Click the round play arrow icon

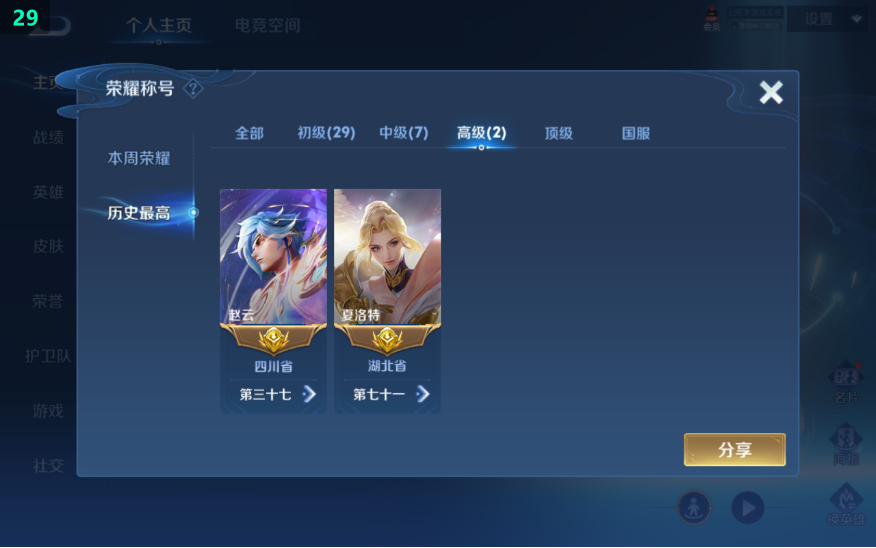click(x=748, y=508)
